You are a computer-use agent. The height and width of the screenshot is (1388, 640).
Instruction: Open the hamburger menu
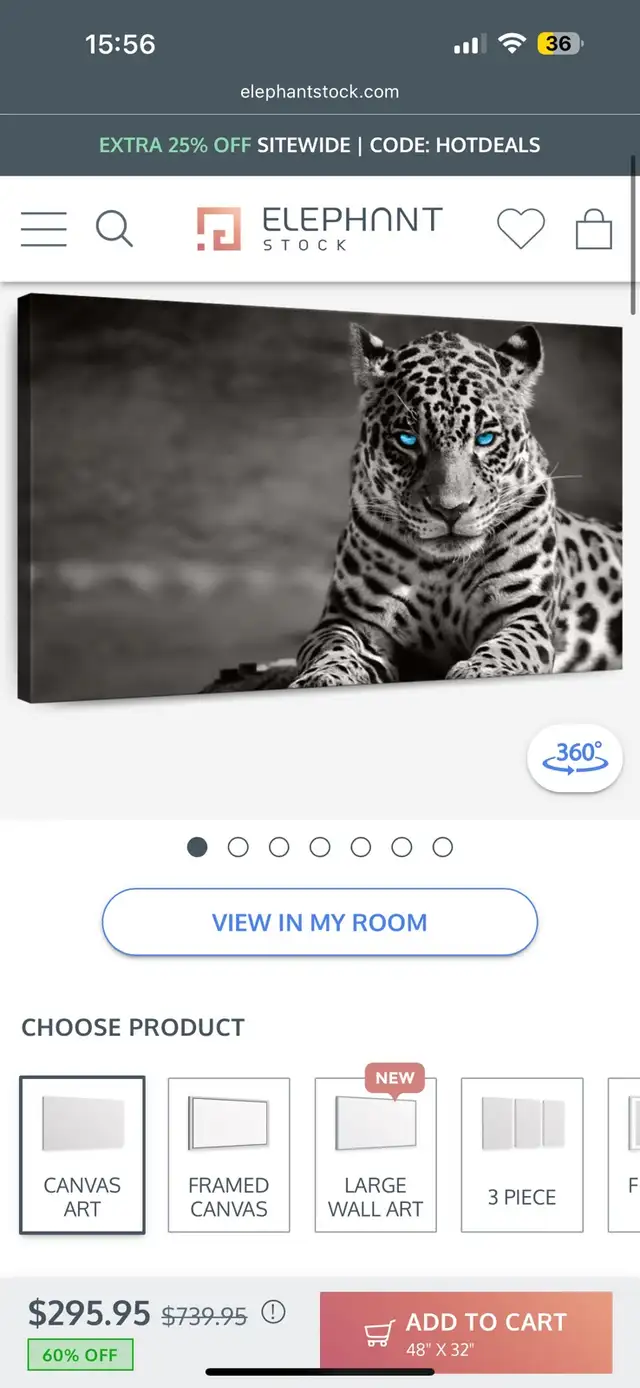pyautogui.click(x=44, y=229)
